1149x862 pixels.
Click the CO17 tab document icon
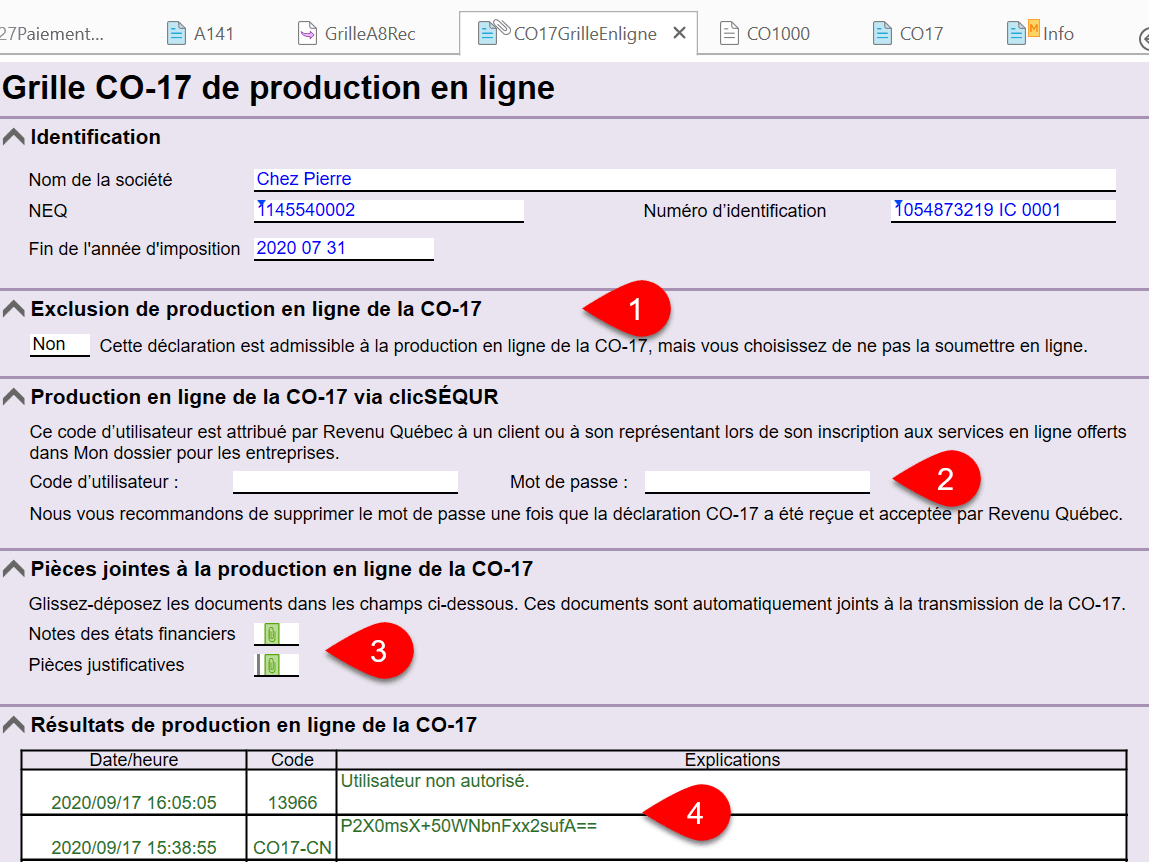(882, 34)
